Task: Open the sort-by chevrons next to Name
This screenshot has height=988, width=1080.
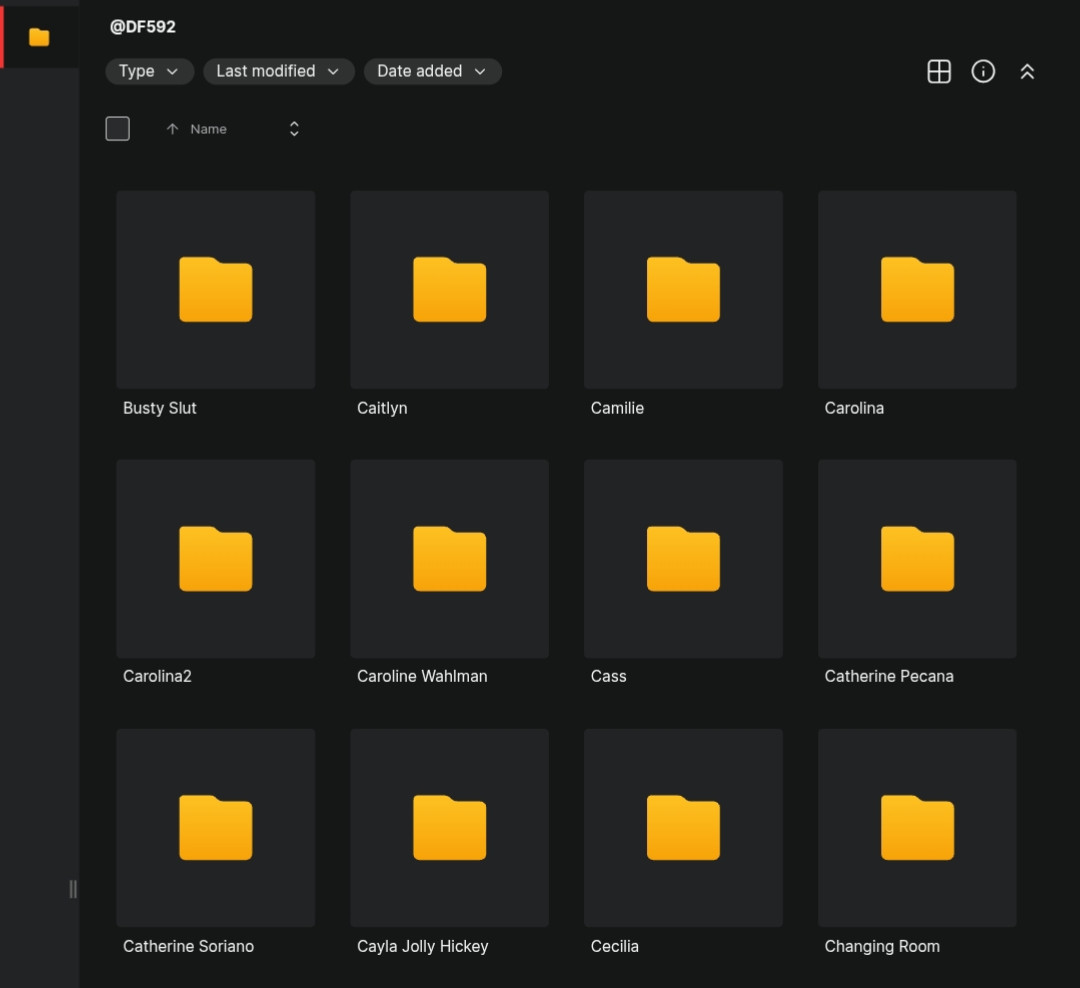Action: 294,129
